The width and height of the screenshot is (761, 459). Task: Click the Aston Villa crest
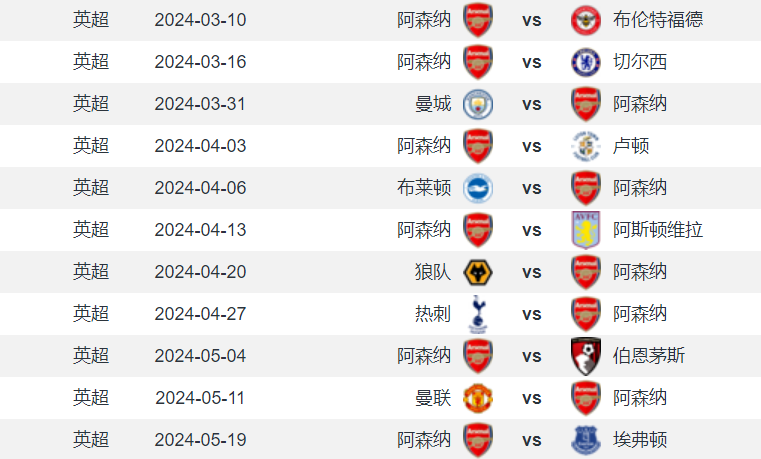585,230
